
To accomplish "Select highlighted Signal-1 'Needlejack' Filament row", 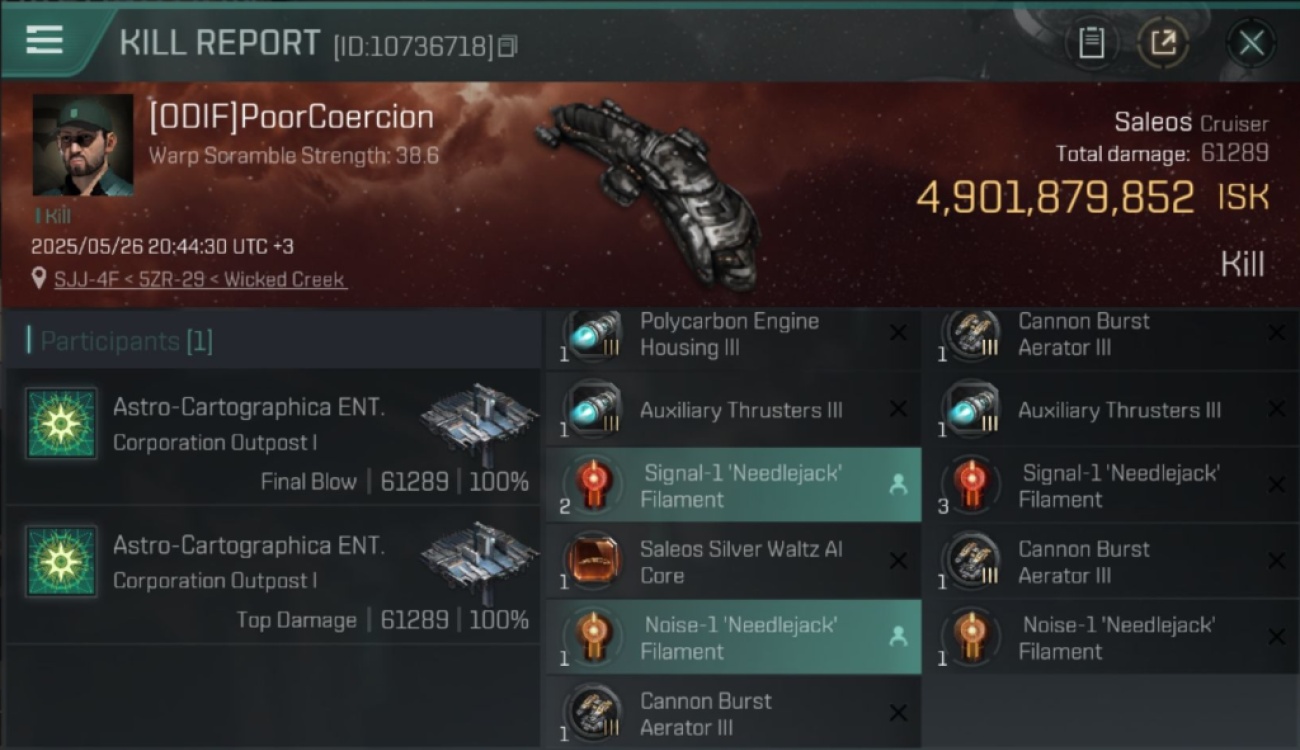I will click(x=734, y=486).
